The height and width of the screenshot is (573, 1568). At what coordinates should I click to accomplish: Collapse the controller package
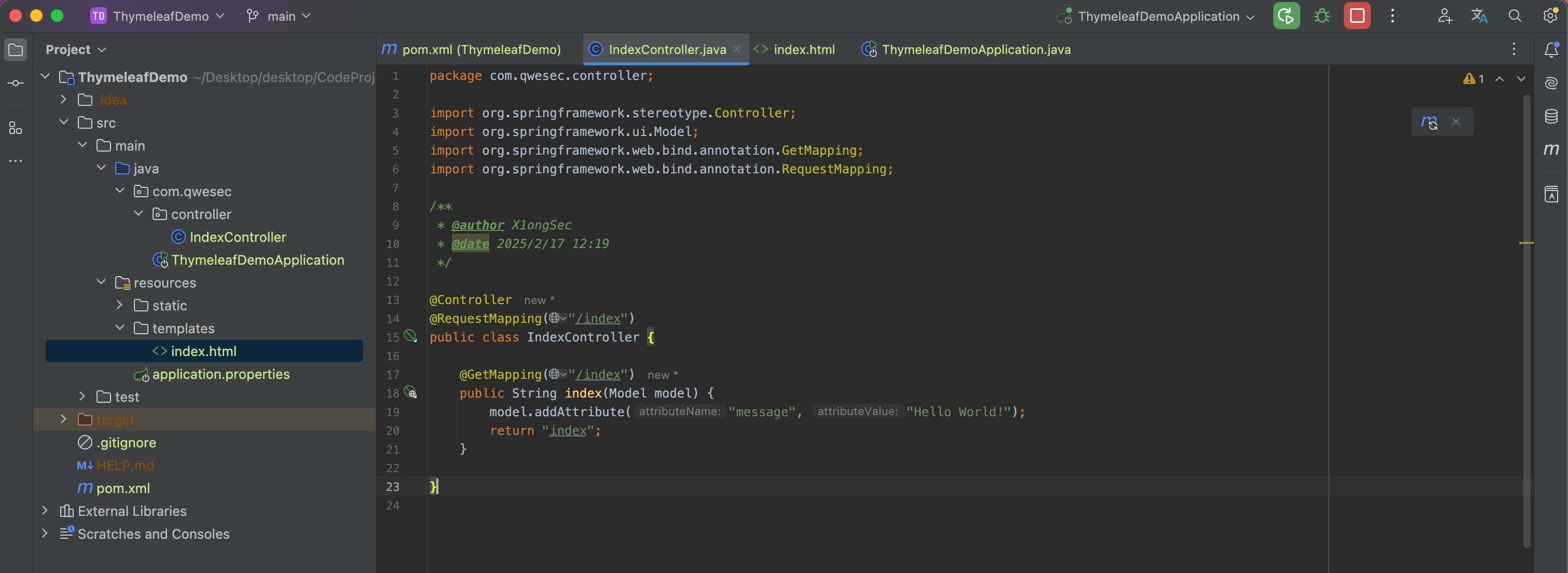[x=138, y=214]
